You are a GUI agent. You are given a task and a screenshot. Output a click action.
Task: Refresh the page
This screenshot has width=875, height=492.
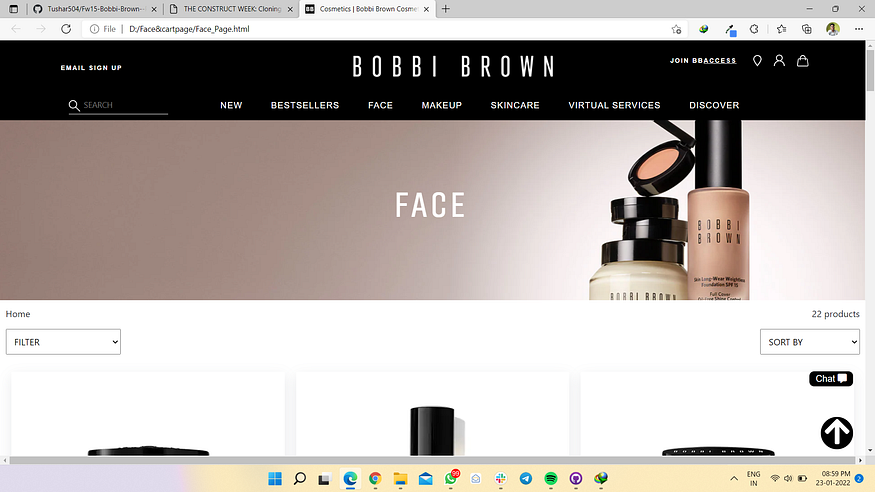point(66,29)
